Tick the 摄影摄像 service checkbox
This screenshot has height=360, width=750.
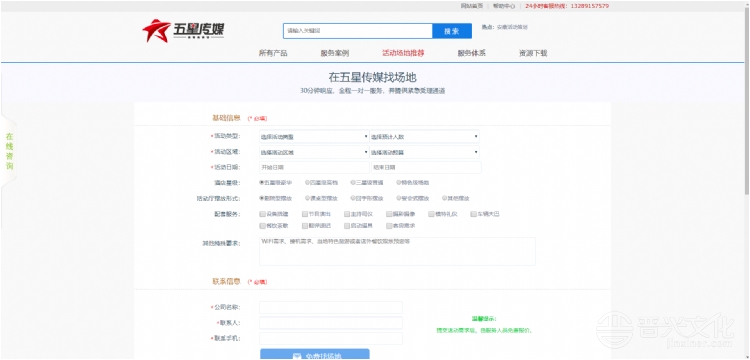coord(389,214)
